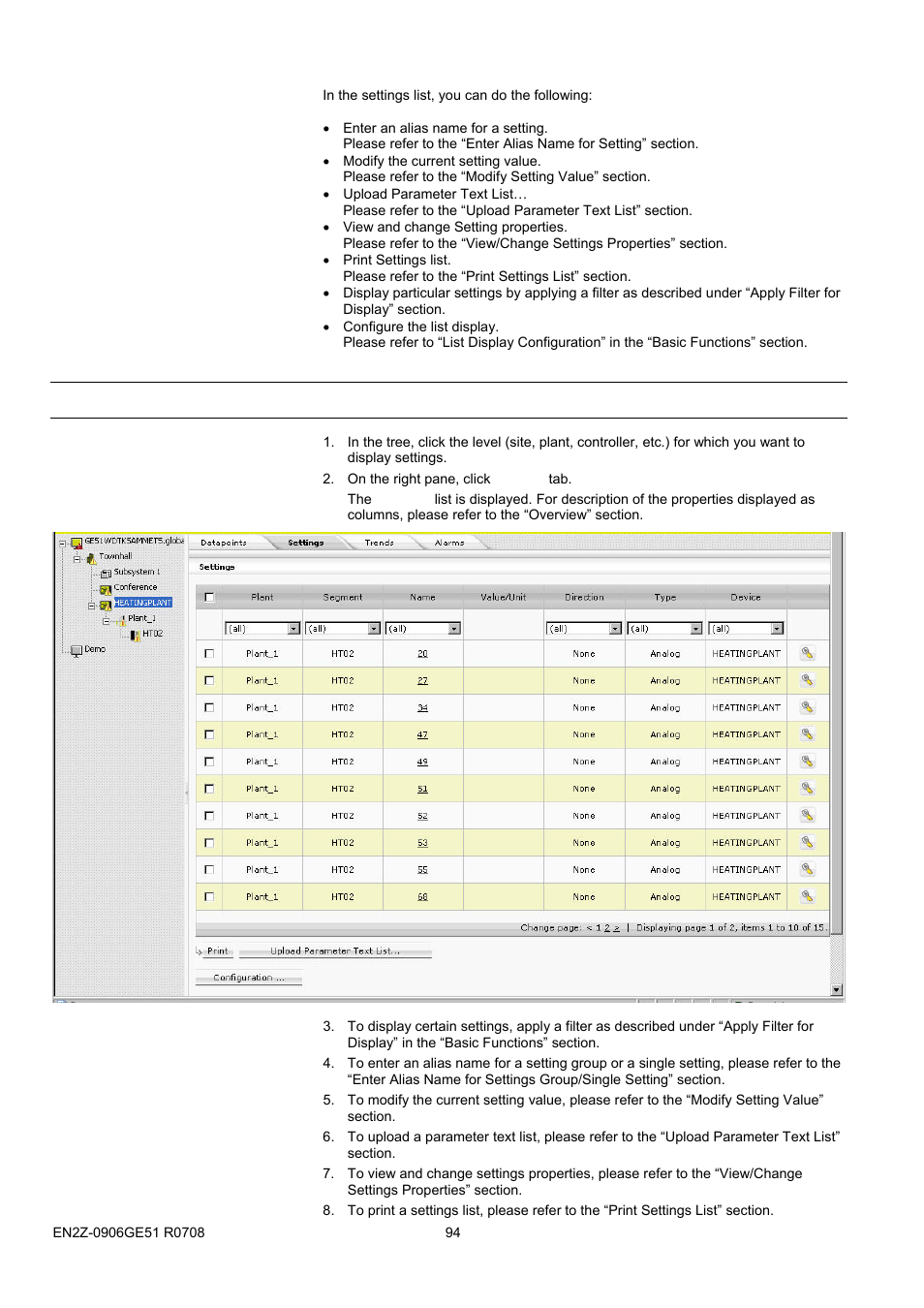The width and height of the screenshot is (924, 1308).
Task: Open the Segment column filter dropdown
Action: 374,629
